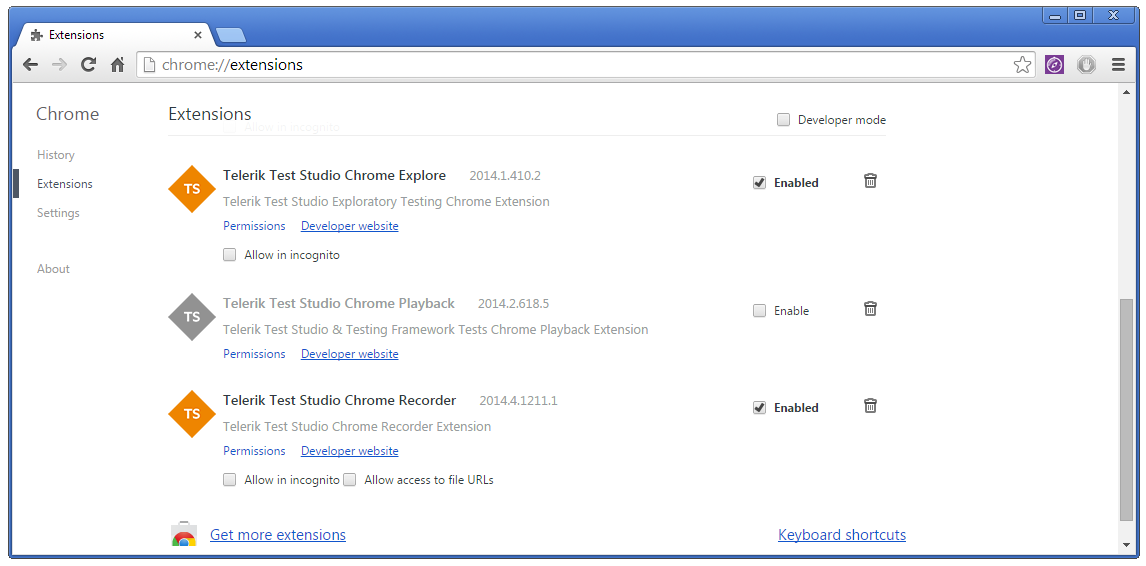
Task: Click the Chrome Playback gray TS icon
Action: click(191, 317)
